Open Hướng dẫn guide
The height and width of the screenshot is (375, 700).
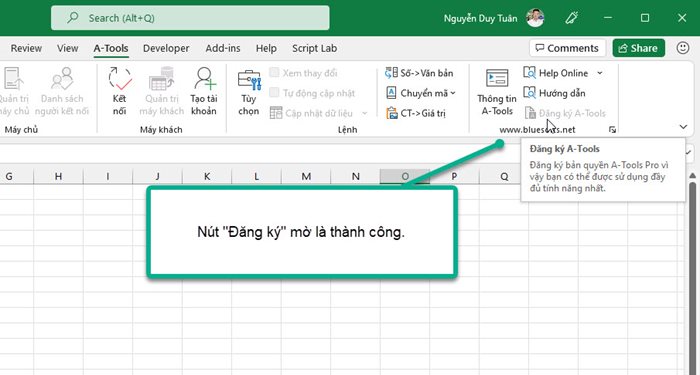coord(554,93)
